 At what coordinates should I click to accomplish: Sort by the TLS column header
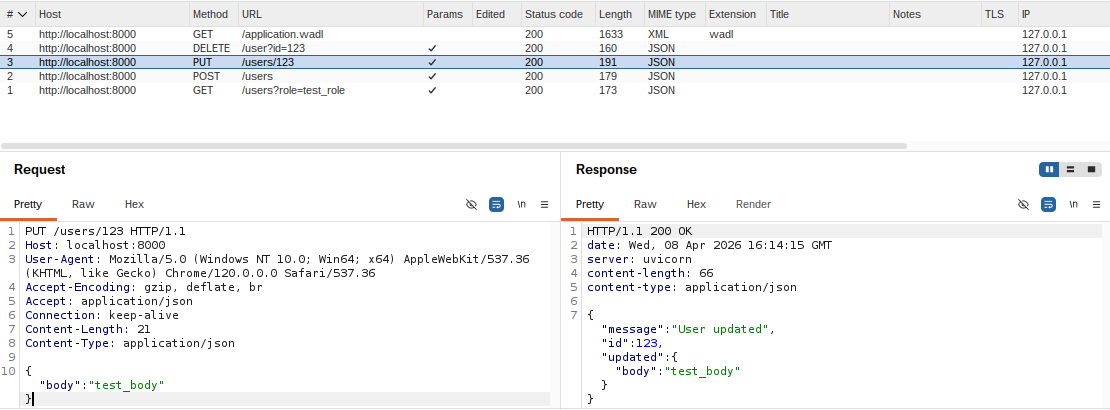(999, 14)
